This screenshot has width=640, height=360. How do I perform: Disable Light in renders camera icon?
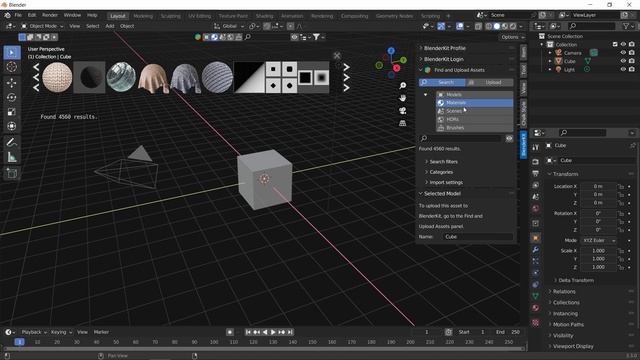point(631,69)
